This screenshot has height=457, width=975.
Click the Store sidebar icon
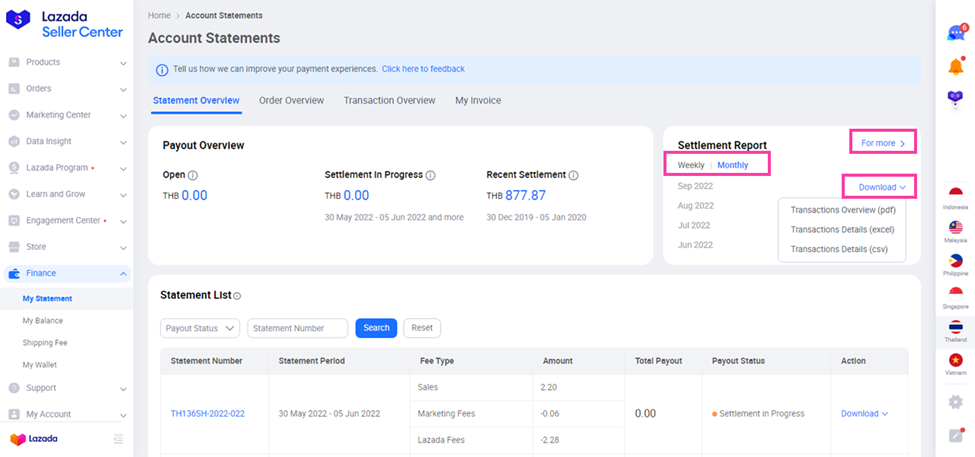(14, 247)
